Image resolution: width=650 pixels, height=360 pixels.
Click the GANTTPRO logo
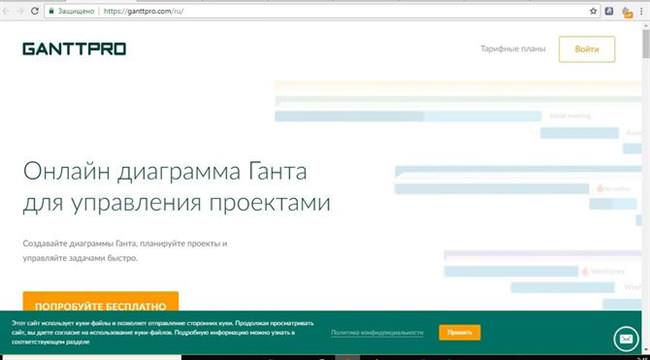(x=74, y=49)
